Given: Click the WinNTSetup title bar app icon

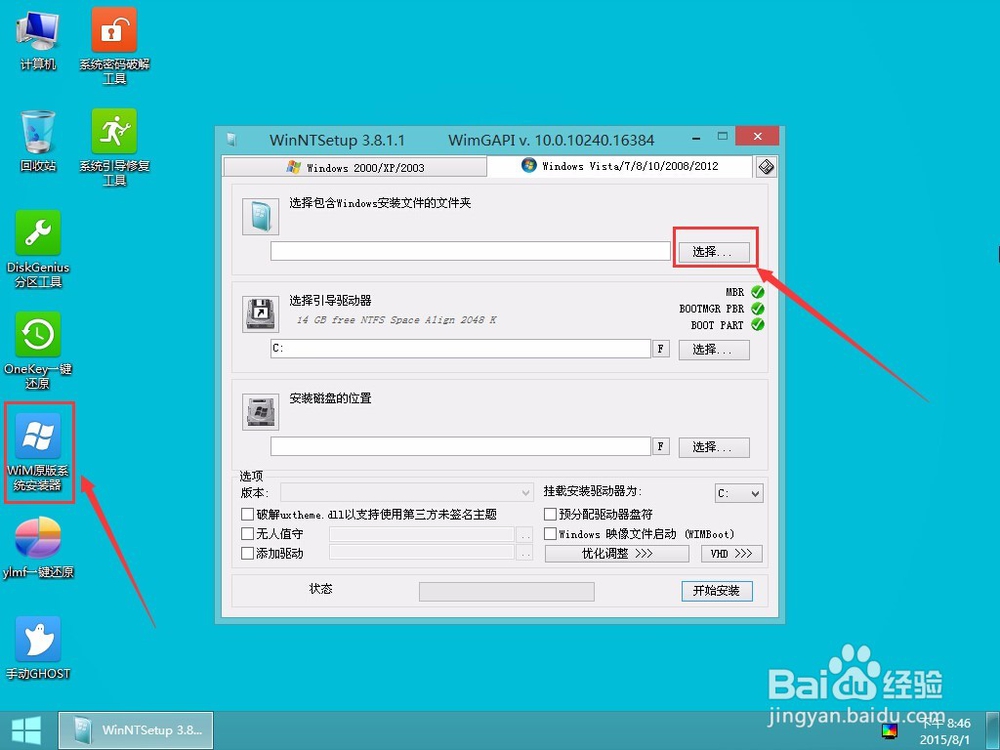Looking at the screenshot, I should click(232, 140).
